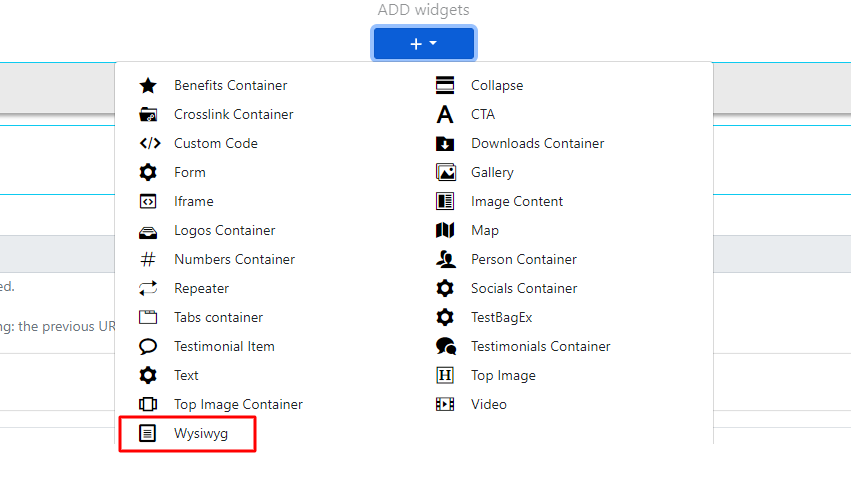Choose Iframe in the widget menu
851x483 pixels.
[x=193, y=202]
